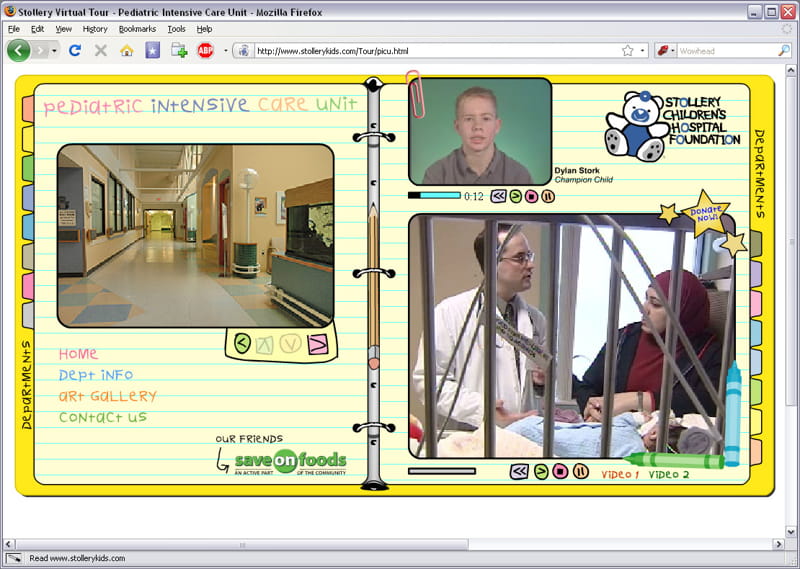Click the right Departments side label
Viewport: 800px width, 569px height.
[x=760, y=174]
